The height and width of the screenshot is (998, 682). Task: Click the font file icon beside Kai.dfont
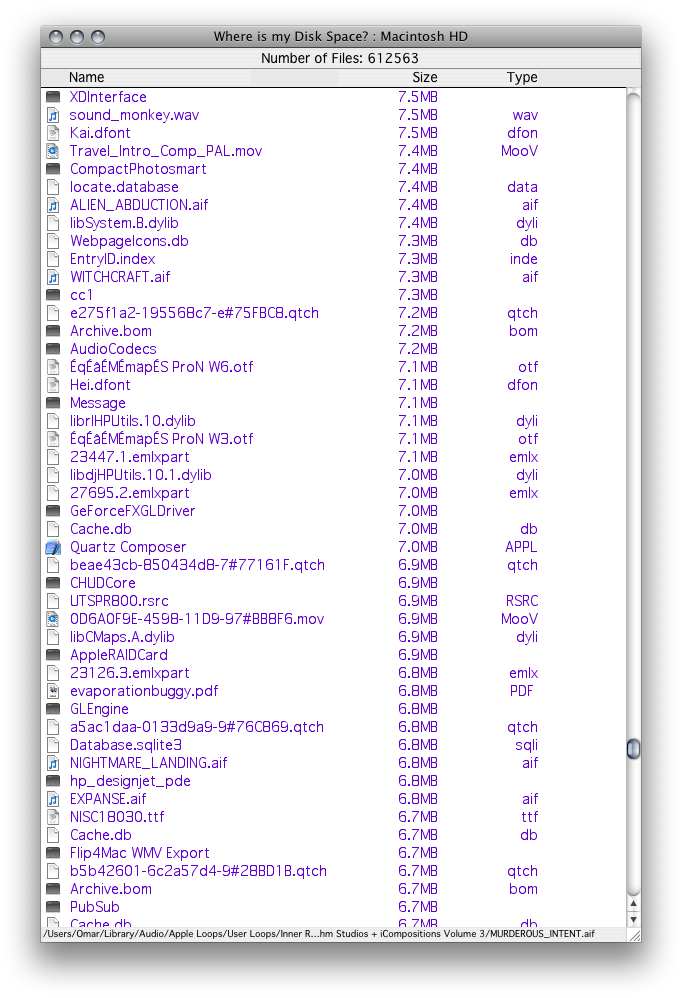coord(53,133)
